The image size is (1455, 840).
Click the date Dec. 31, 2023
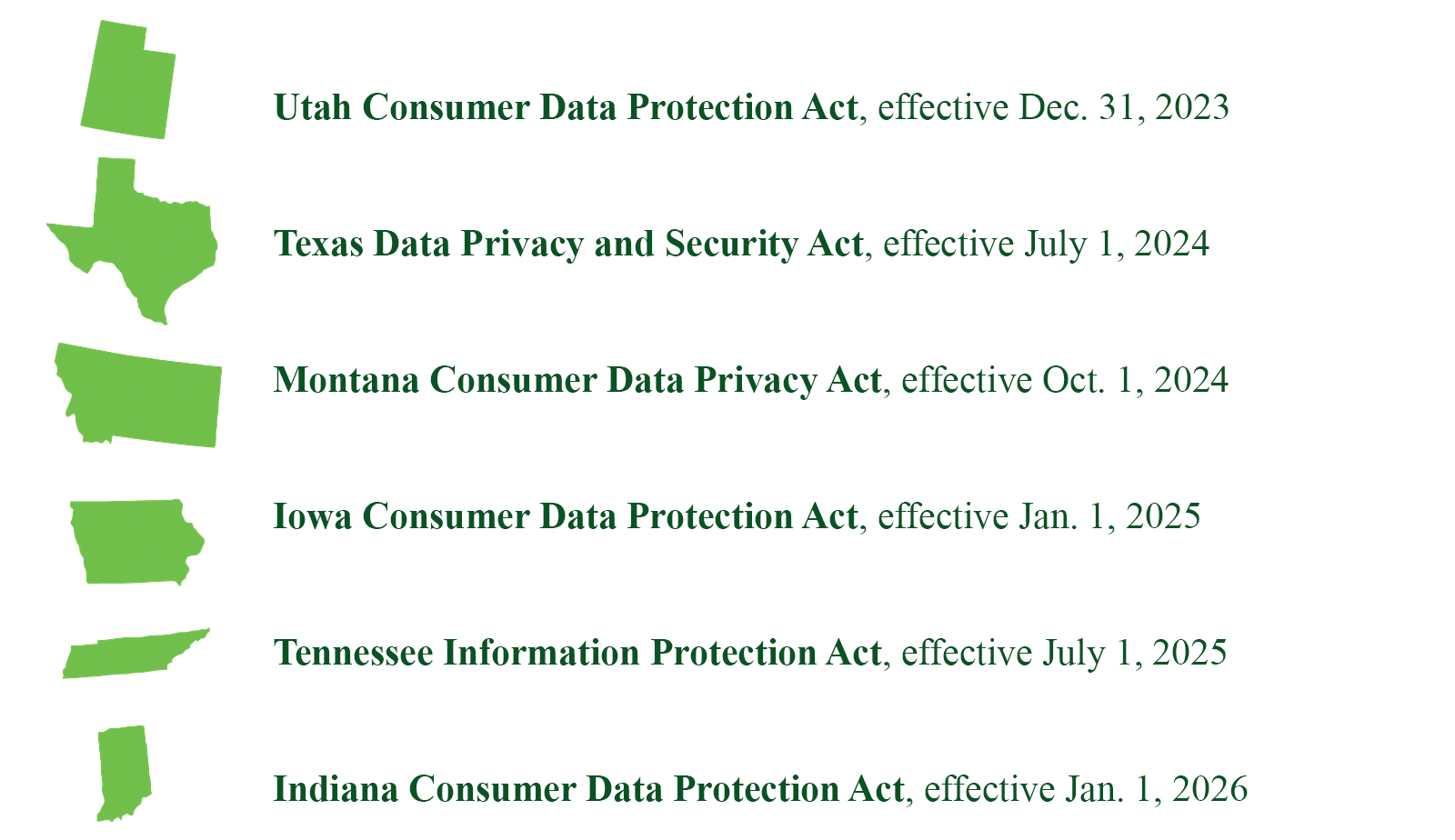[x=1124, y=107]
